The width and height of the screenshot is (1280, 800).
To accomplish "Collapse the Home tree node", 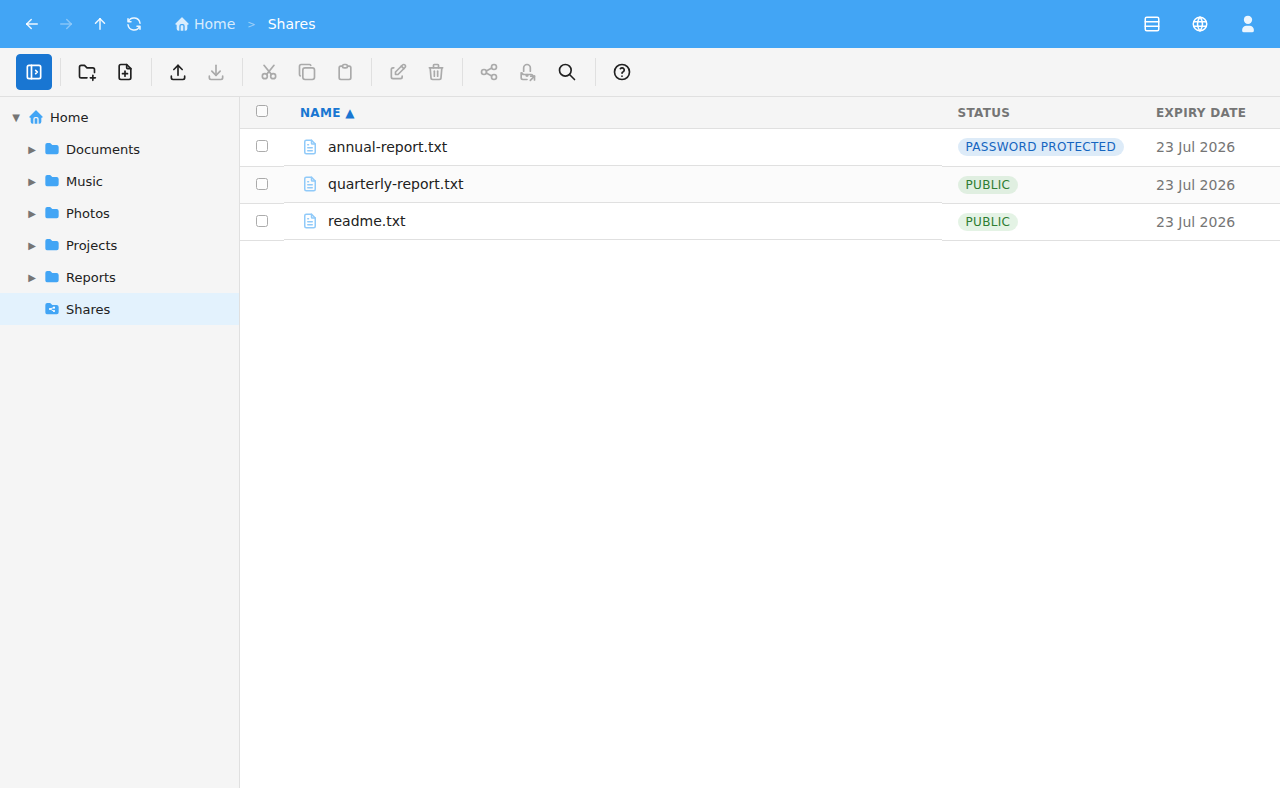I will coord(16,118).
